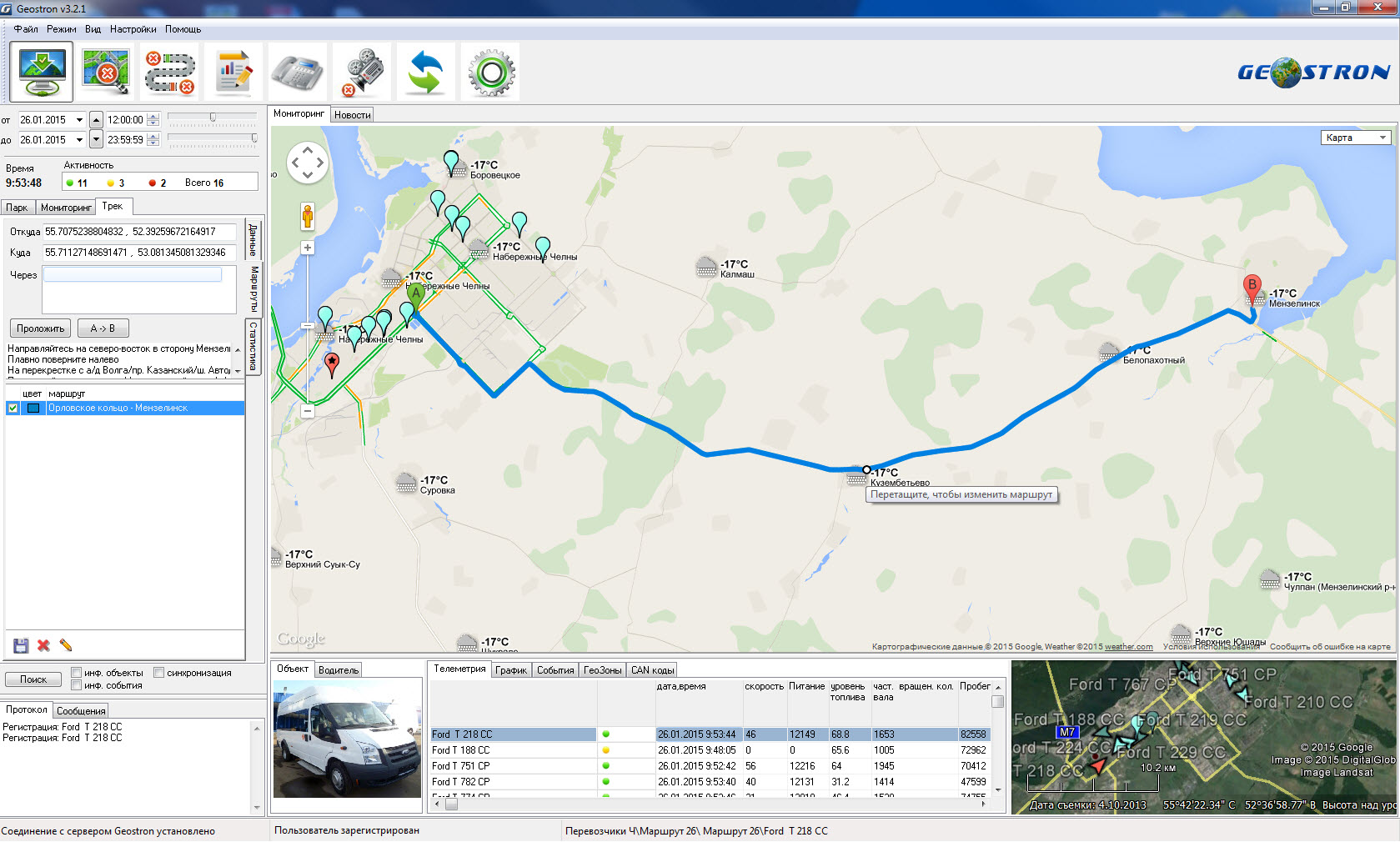Click weather icon at Суровка
1400x842 pixels.
point(406,484)
